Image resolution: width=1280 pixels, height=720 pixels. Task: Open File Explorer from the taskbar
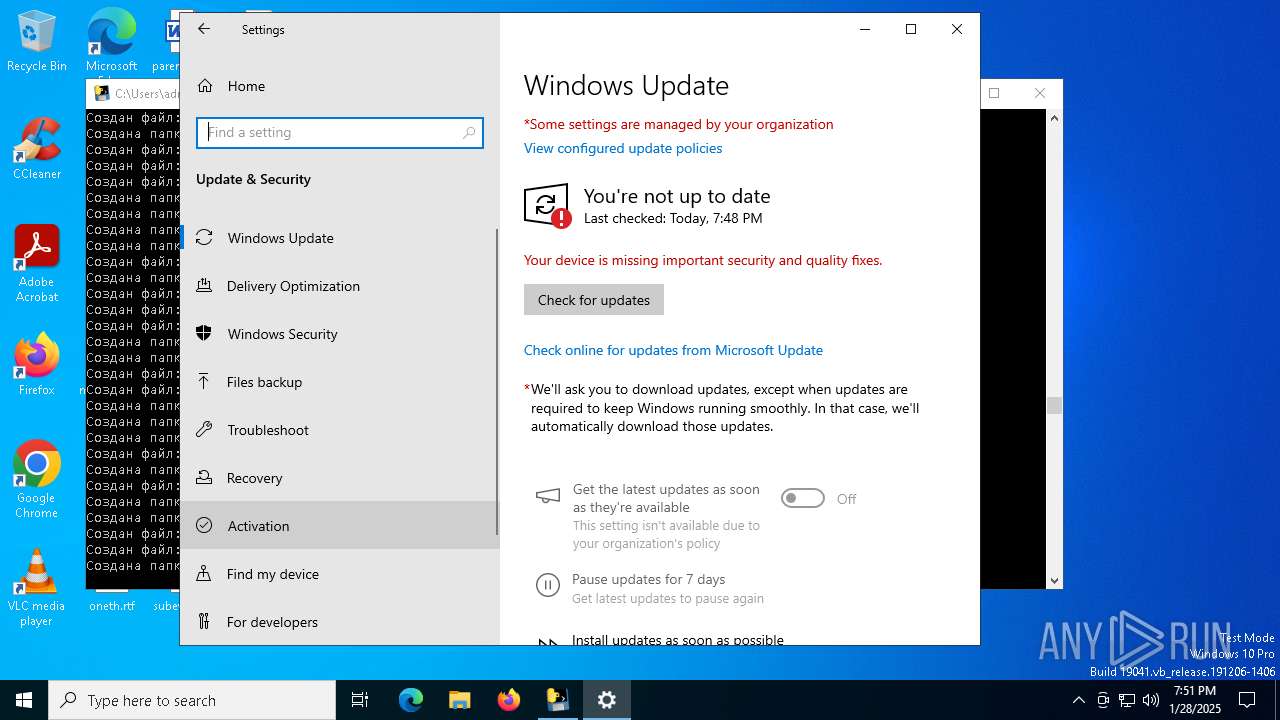click(x=459, y=700)
